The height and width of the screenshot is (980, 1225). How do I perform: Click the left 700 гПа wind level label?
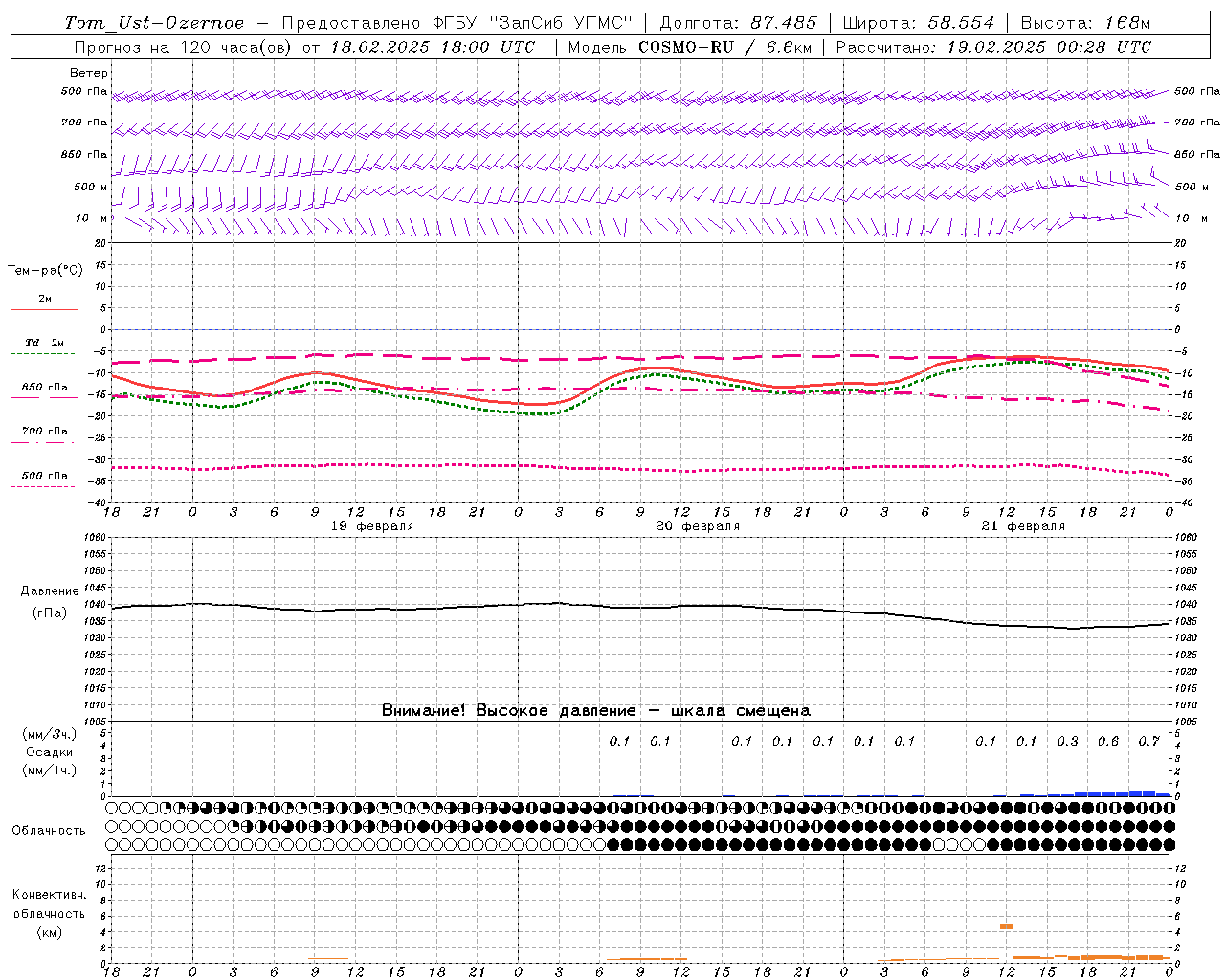click(84, 122)
